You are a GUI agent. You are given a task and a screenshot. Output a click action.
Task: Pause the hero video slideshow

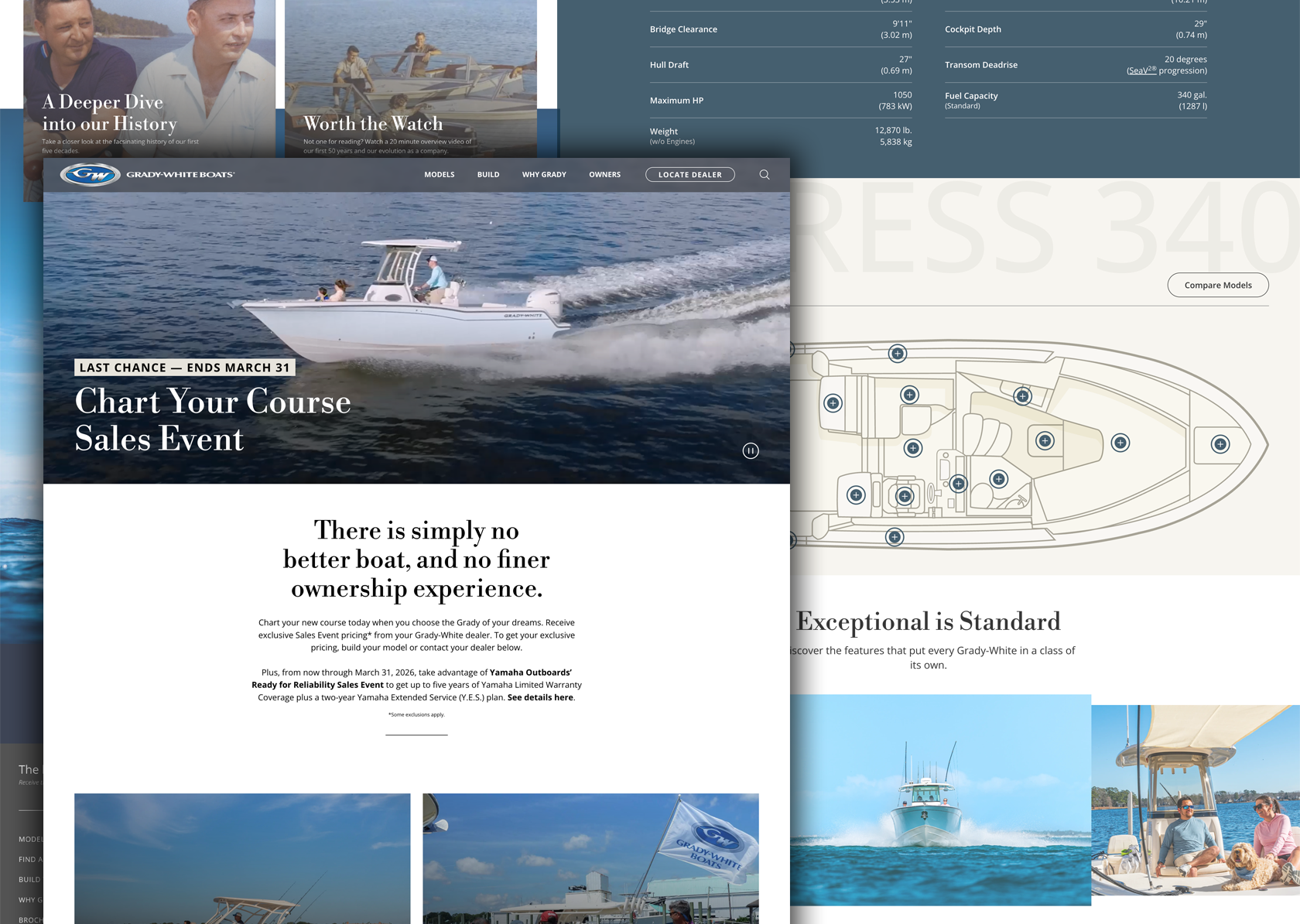coord(750,451)
